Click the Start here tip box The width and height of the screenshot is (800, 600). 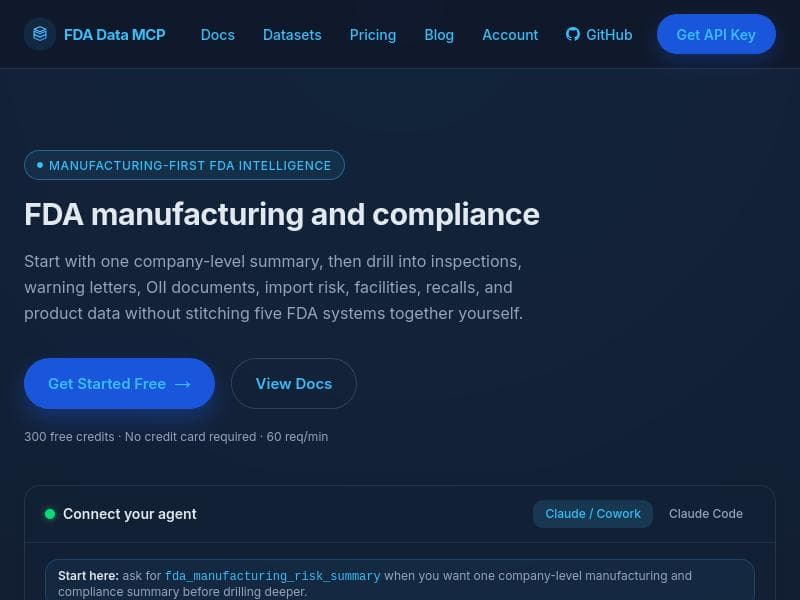coord(400,582)
